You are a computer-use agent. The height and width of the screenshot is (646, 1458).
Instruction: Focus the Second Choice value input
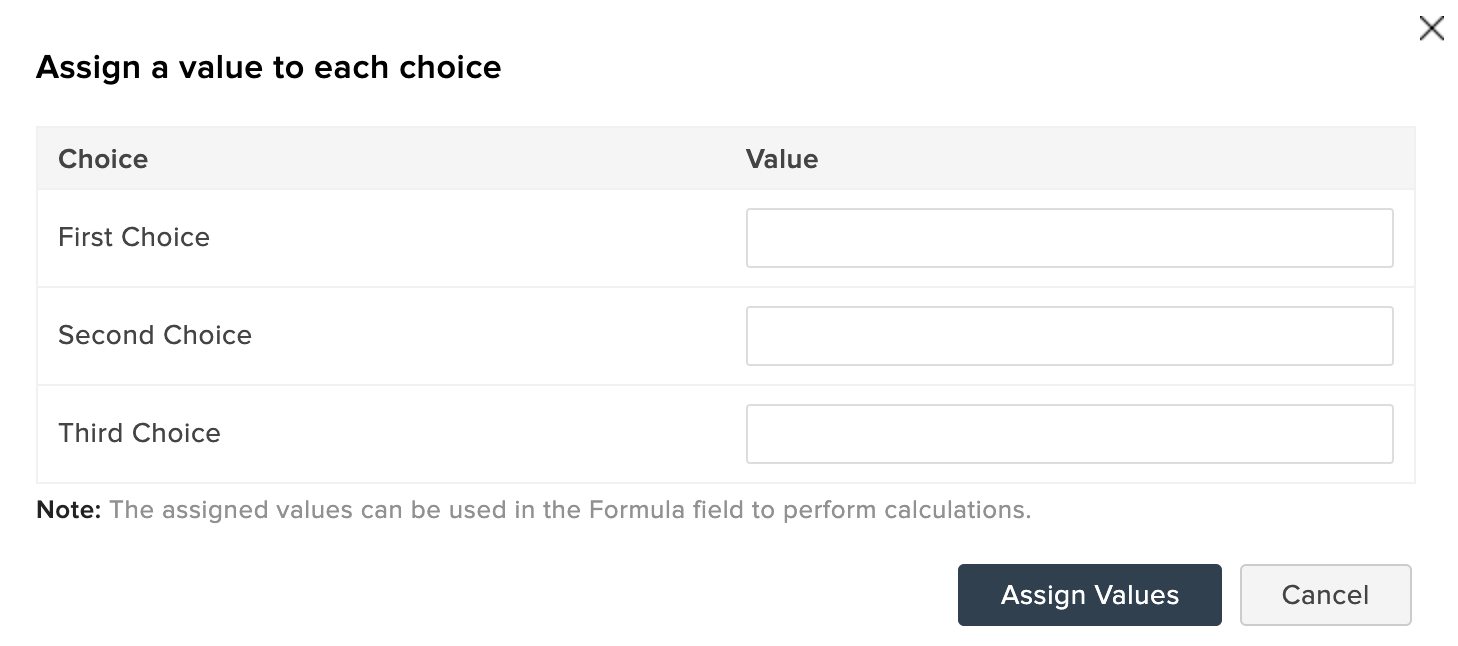(1069, 336)
